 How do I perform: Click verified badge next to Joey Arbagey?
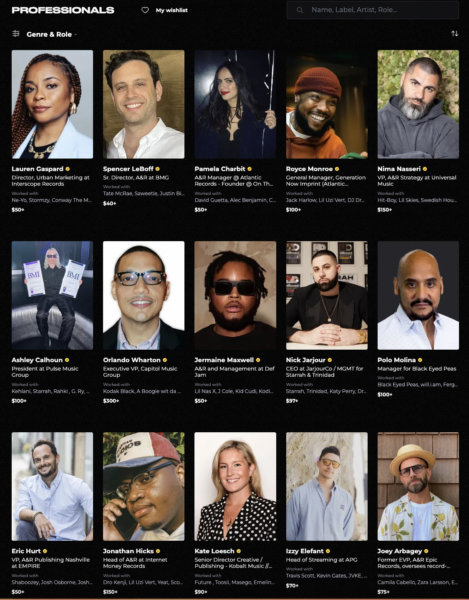(x=426, y=551)
